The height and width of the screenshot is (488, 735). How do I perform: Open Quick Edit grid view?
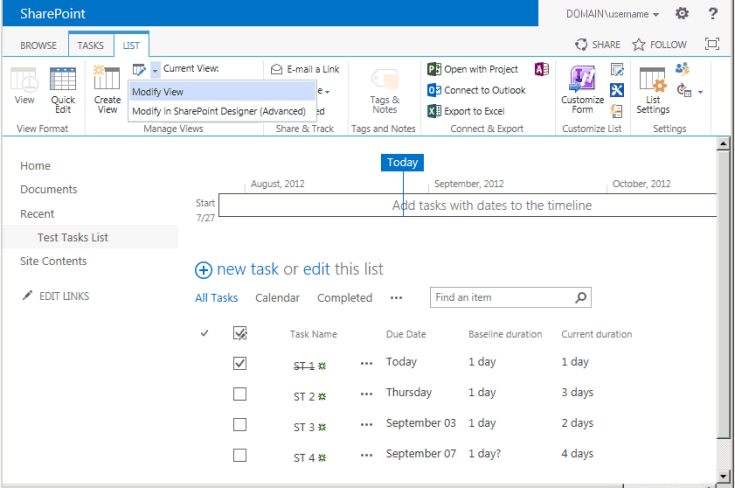point(63,90)
